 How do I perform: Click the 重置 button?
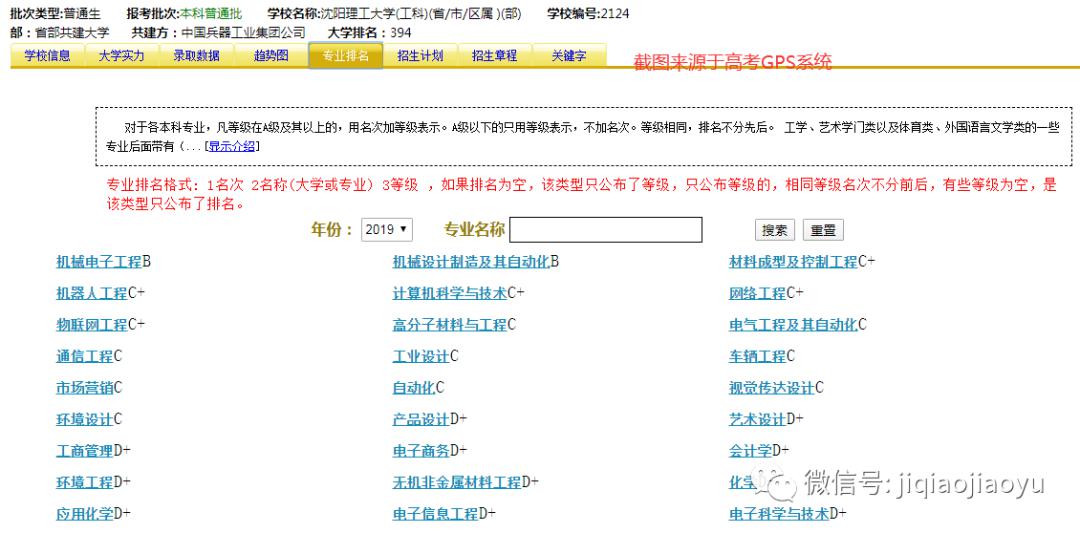click(x=823, y=230)
